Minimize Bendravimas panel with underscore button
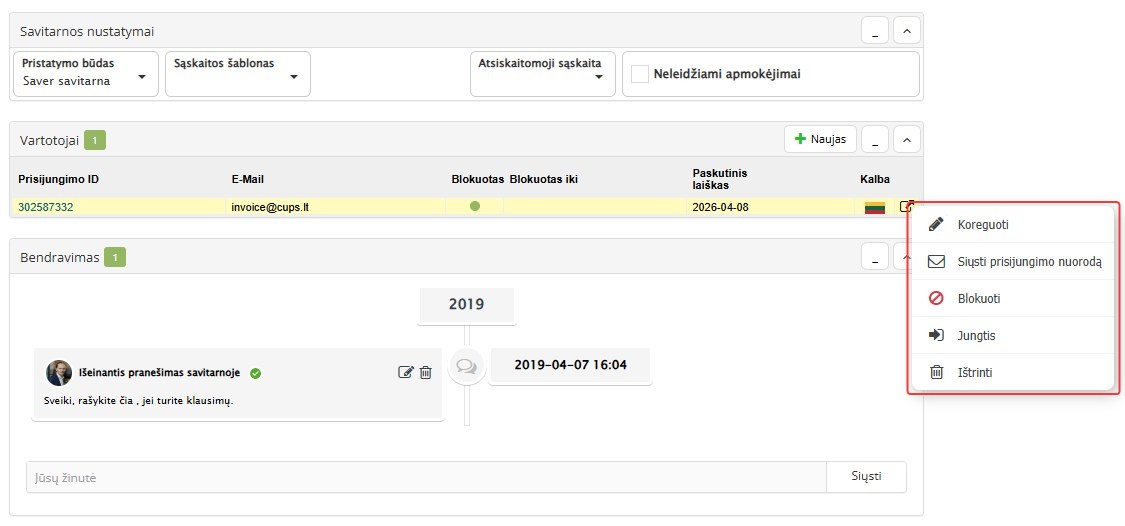 [x=875, y=256]
